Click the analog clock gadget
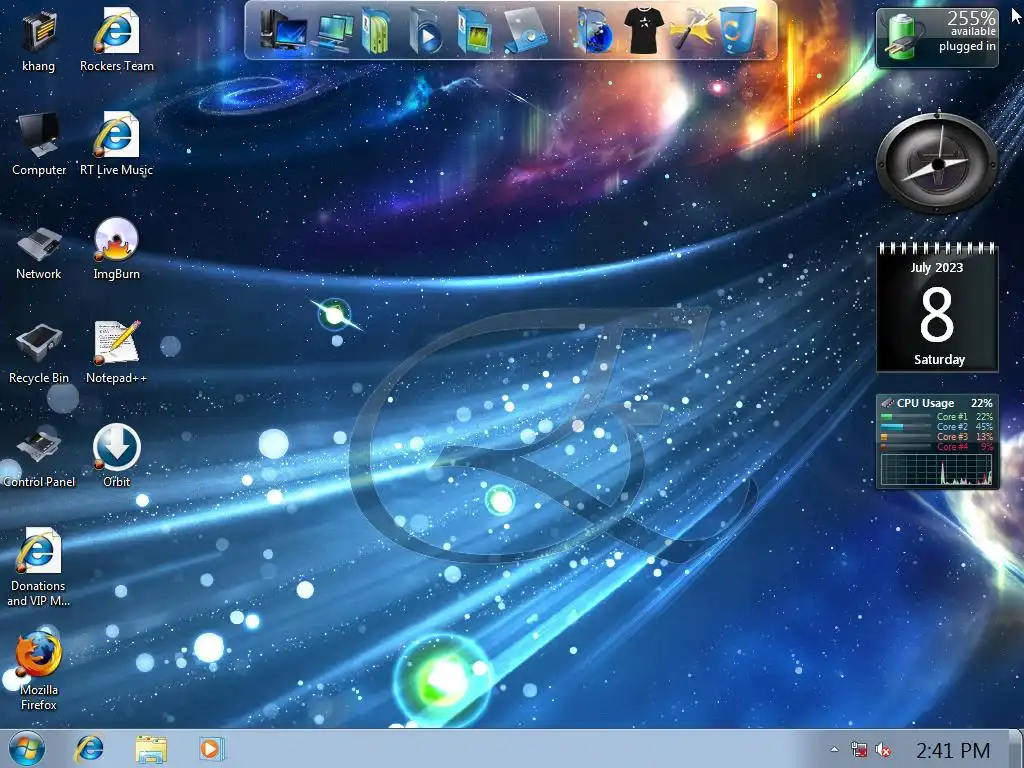Screen dimensions: 1024x768 click(937, 163)
